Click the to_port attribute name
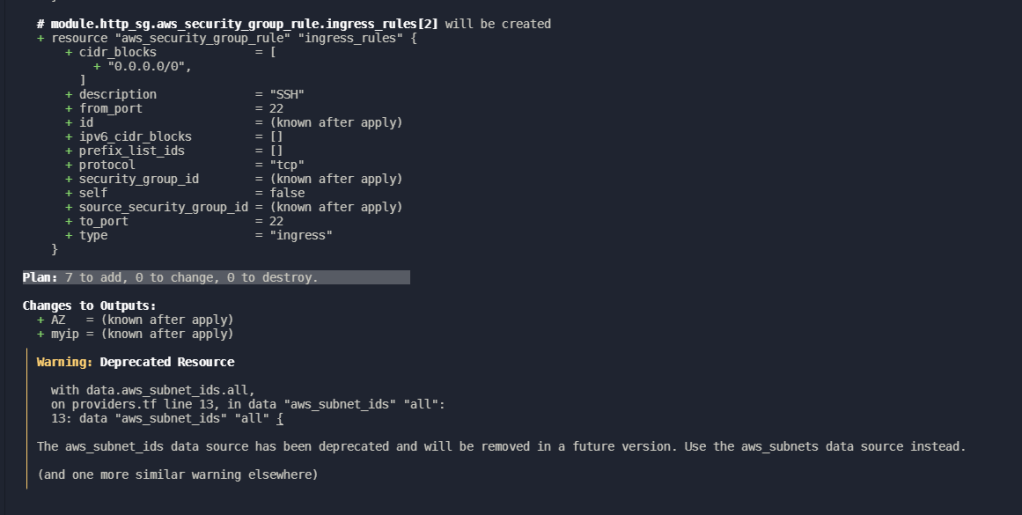 point(103,221)
